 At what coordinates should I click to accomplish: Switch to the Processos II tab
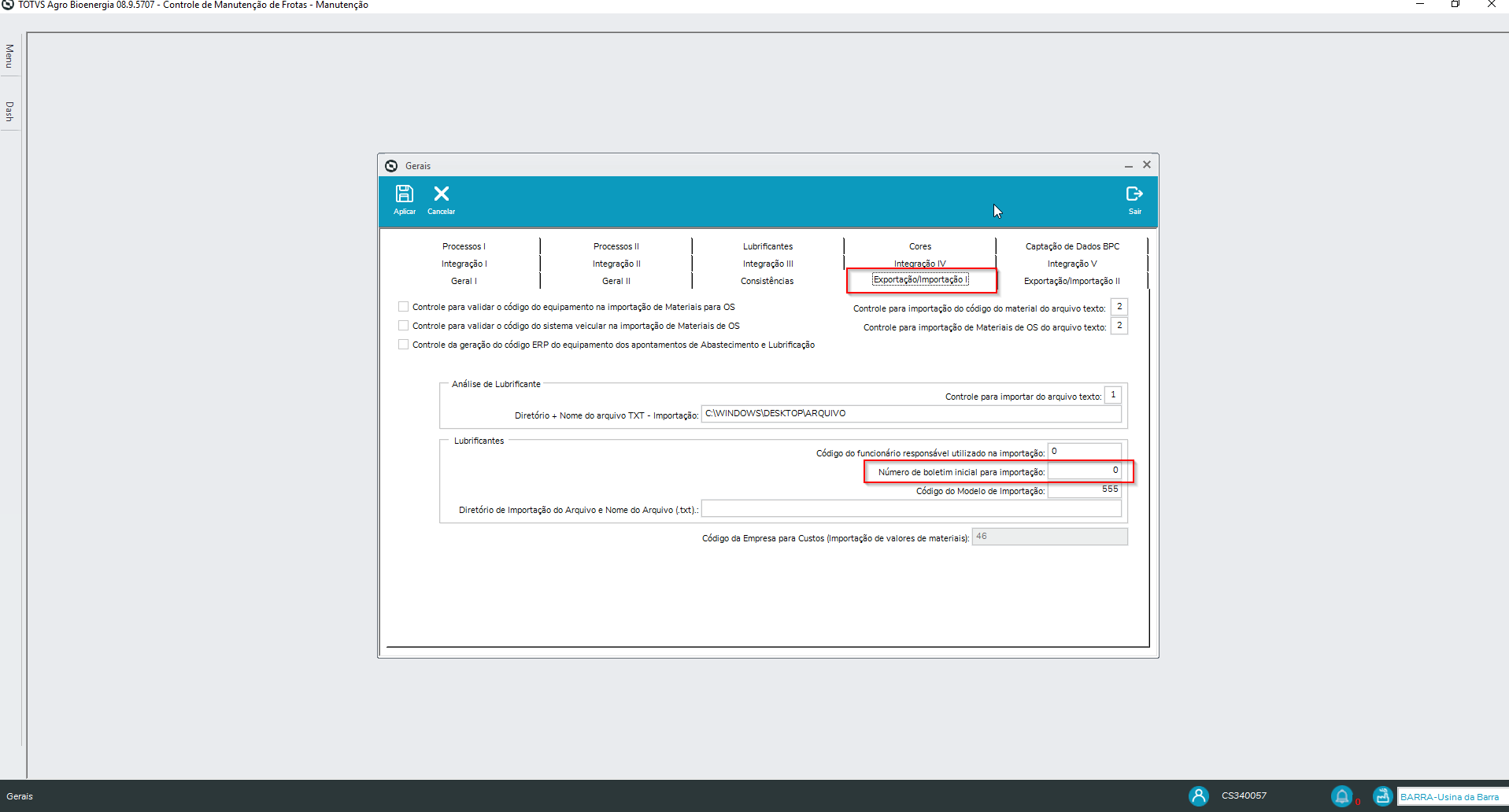click(x=616, y=246)
